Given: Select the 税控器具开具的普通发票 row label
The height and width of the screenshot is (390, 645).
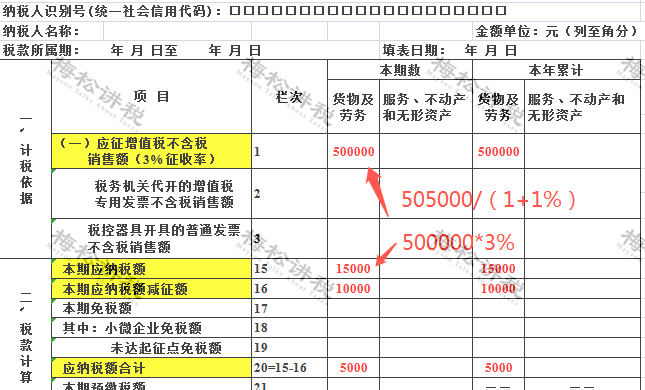Looking at the screenshot, I should (x=151, y=239).
